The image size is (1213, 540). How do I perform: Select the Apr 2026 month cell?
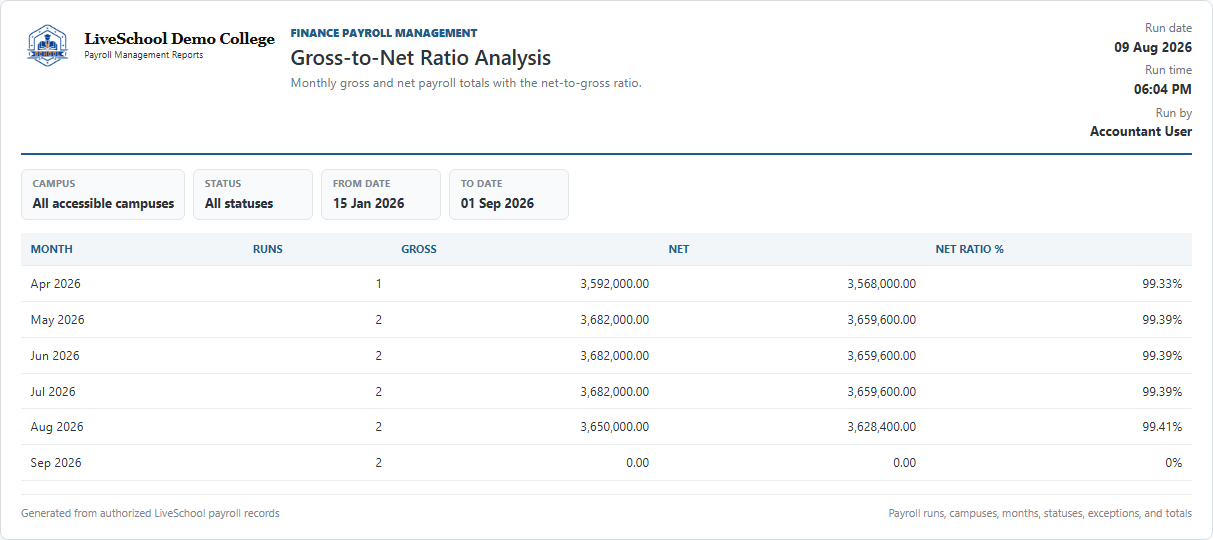click(56, 284)
